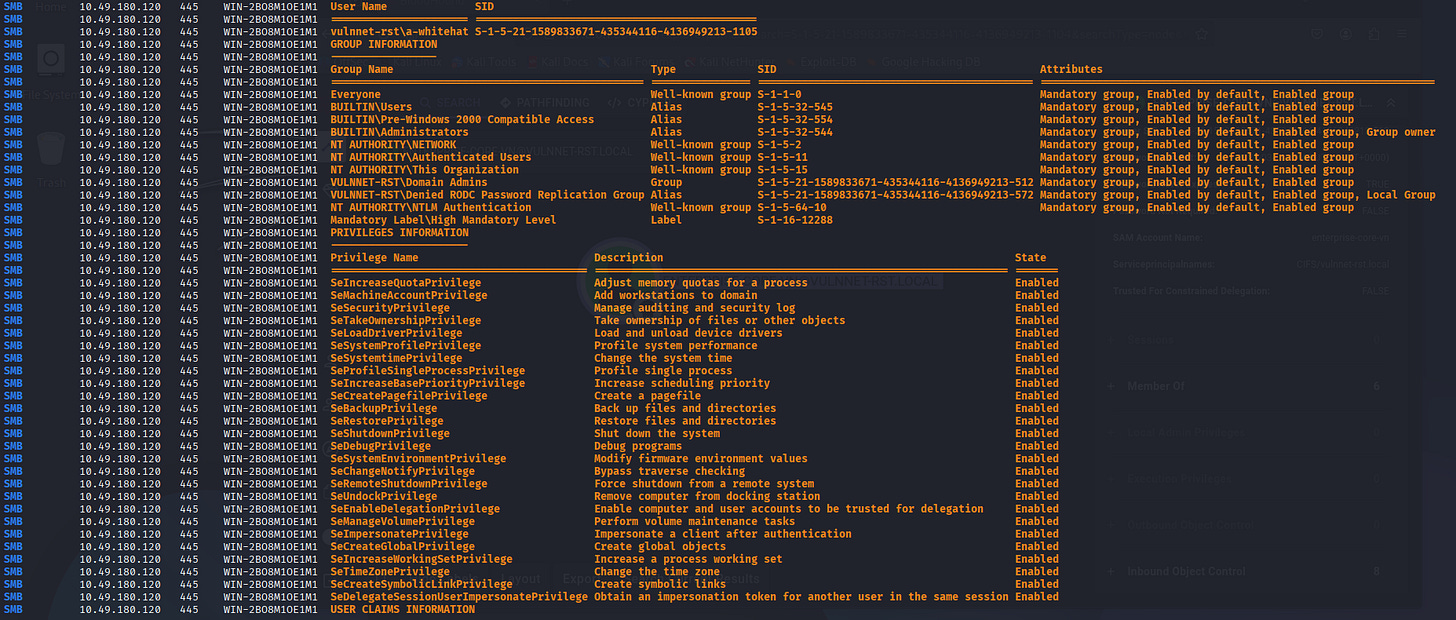
Task: Click the bookmark star in address bar
Action: [1201, 34]
